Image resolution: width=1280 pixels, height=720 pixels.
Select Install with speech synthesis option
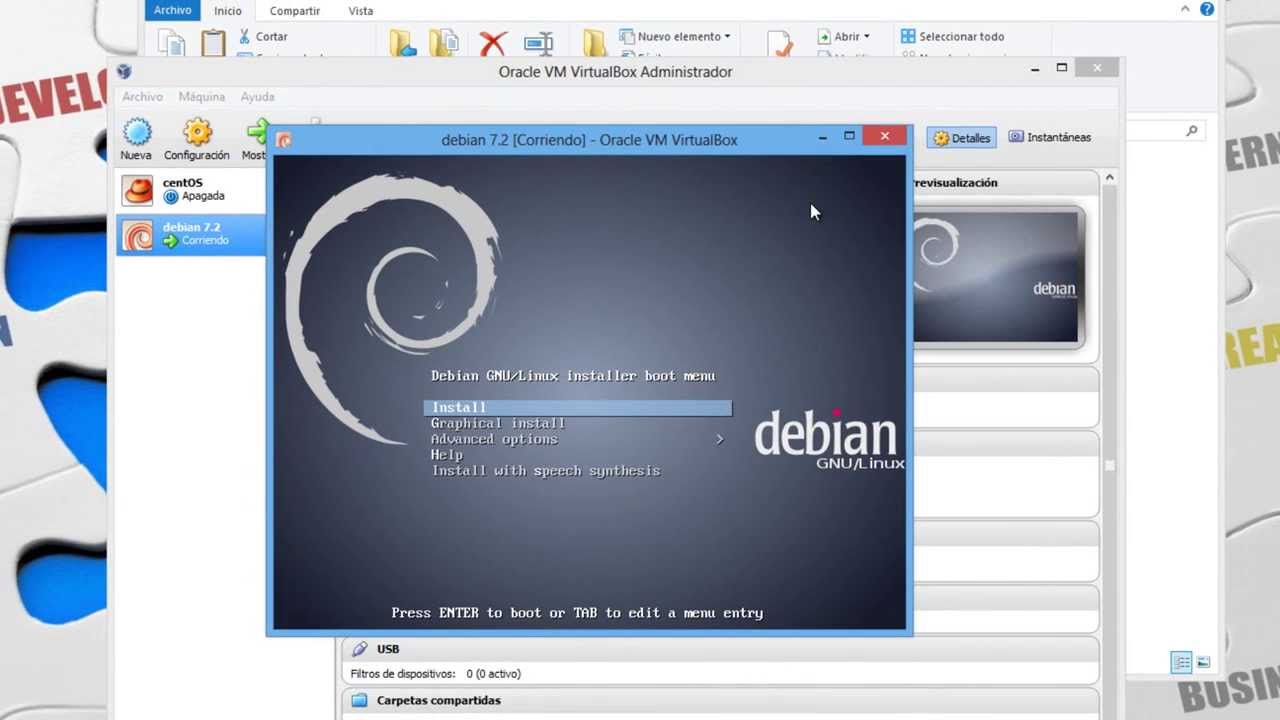point(546,471)
